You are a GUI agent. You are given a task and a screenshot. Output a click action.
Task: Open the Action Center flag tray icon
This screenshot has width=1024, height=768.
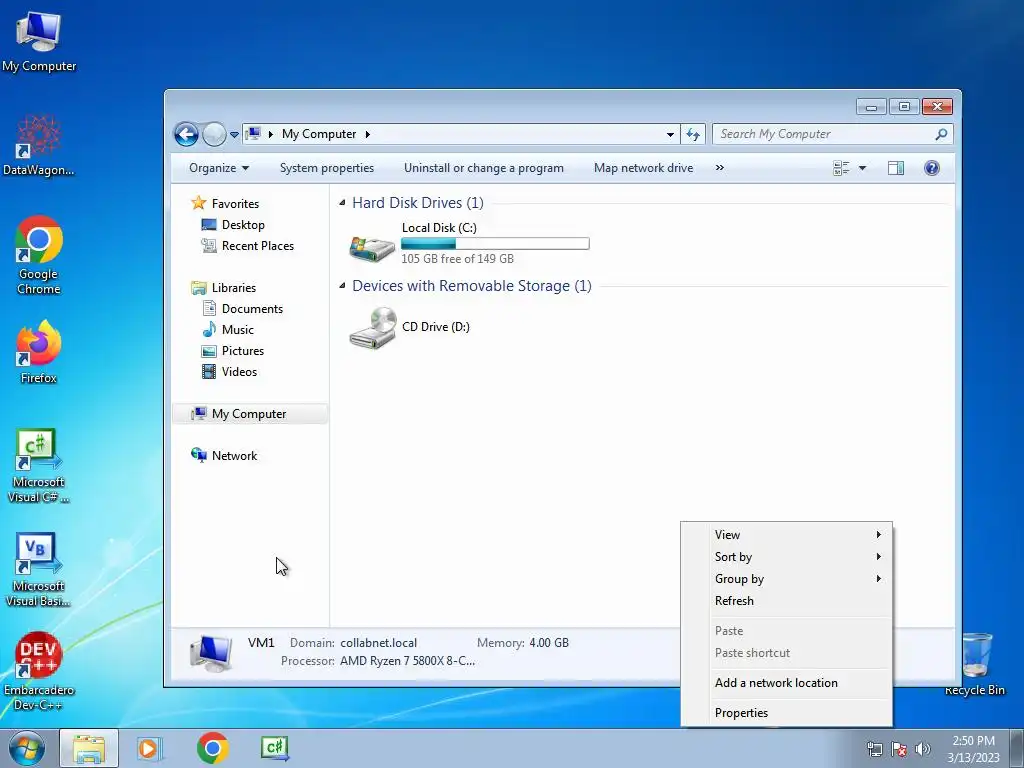coord(899,749)
